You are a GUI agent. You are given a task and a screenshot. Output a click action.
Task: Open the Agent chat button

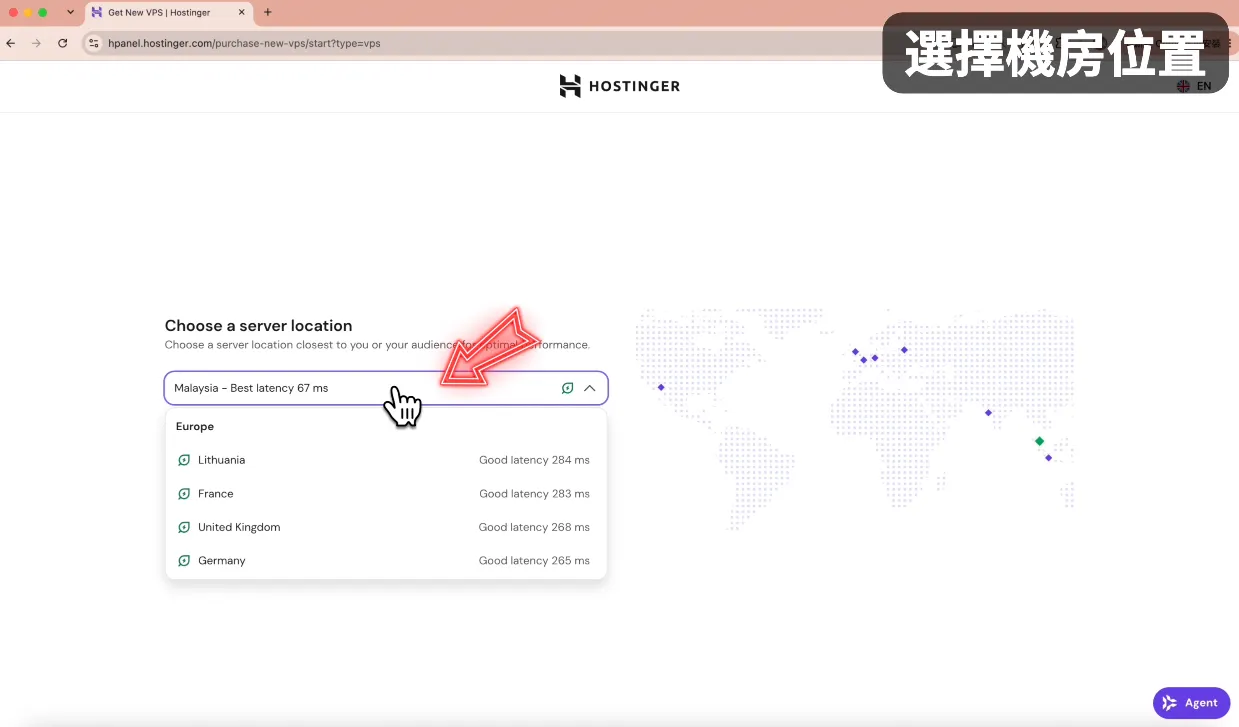click(1191, 703)
